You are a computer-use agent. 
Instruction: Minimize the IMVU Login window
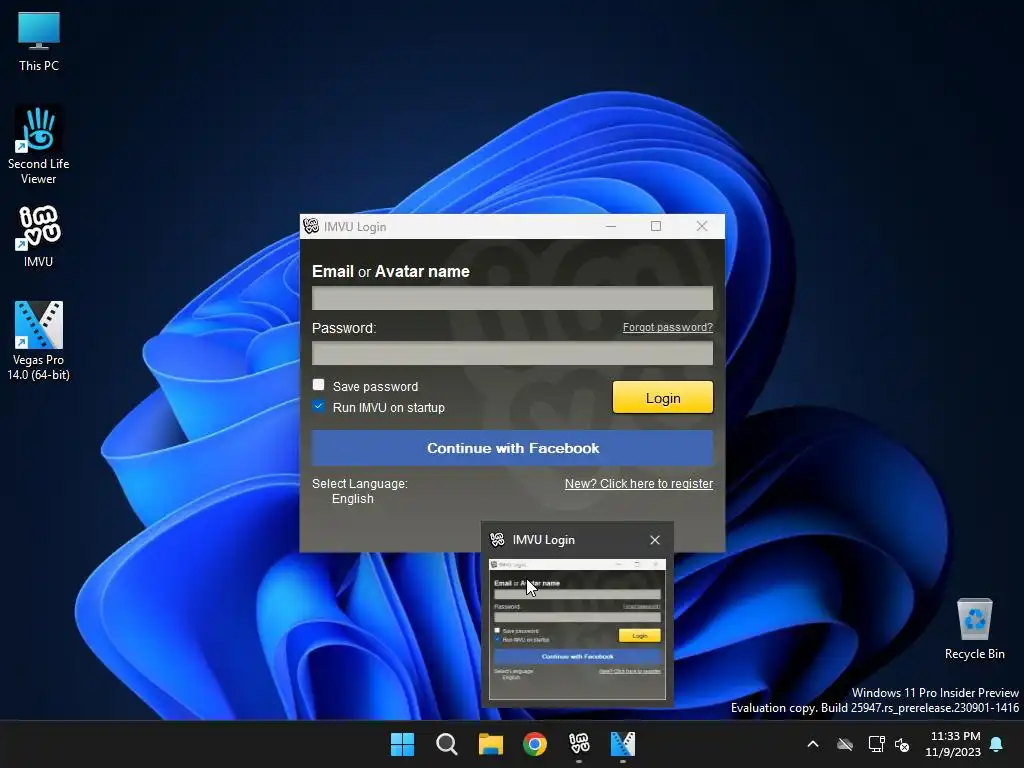(611, 226)
